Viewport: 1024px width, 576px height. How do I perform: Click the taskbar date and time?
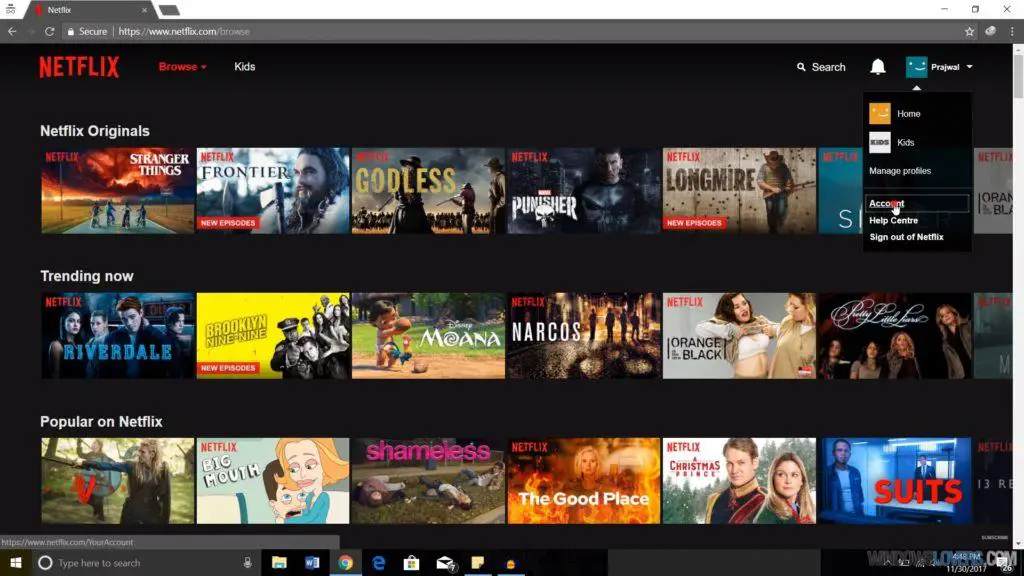pos(967,563)
